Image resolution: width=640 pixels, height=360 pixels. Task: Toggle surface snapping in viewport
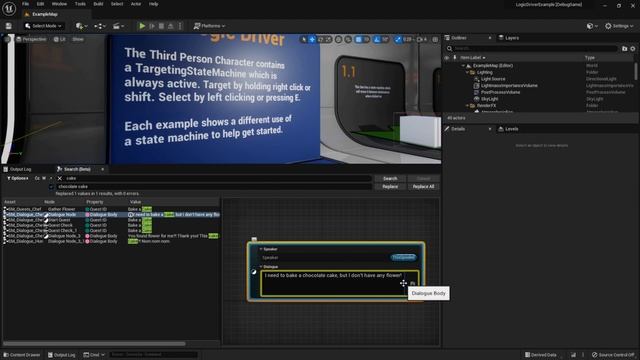[348, 39]
